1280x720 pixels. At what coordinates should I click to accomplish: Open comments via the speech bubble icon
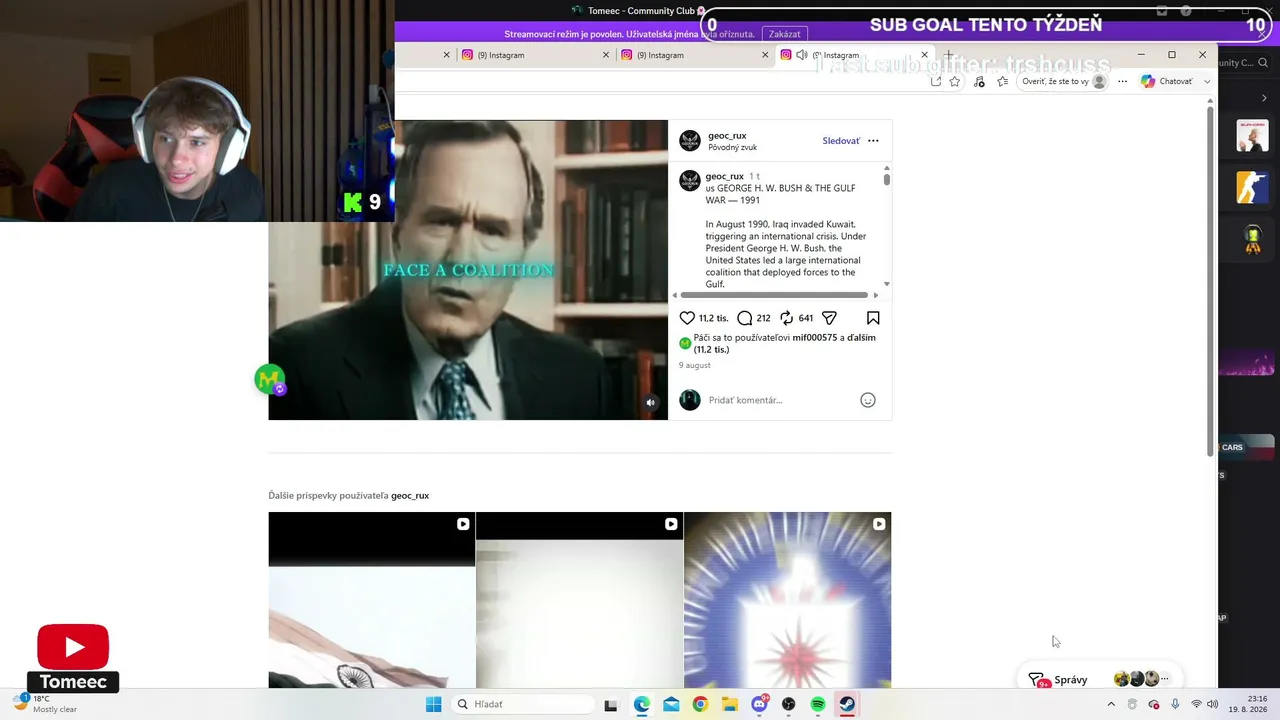pos(745,318)
